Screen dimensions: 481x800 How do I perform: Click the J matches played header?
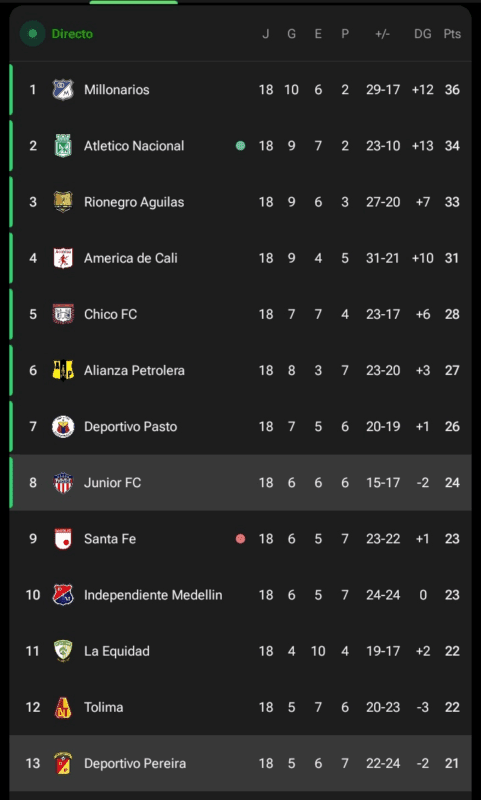click(265, 34)
